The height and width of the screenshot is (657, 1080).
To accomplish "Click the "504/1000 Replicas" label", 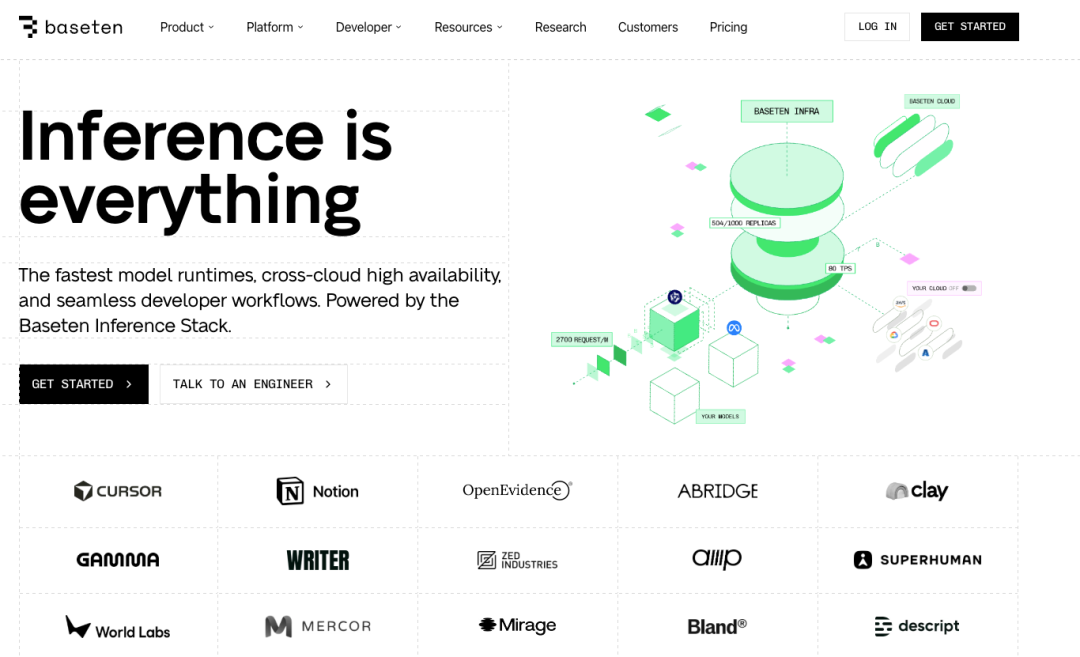I will coord(744,223).
